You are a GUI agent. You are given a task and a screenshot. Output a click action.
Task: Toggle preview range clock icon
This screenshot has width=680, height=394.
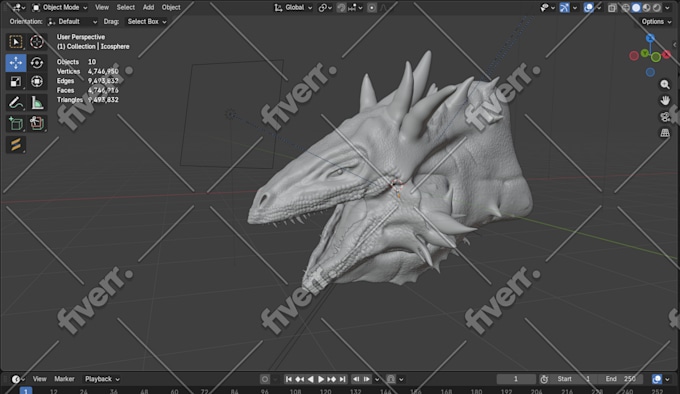(x=544, y=379)
